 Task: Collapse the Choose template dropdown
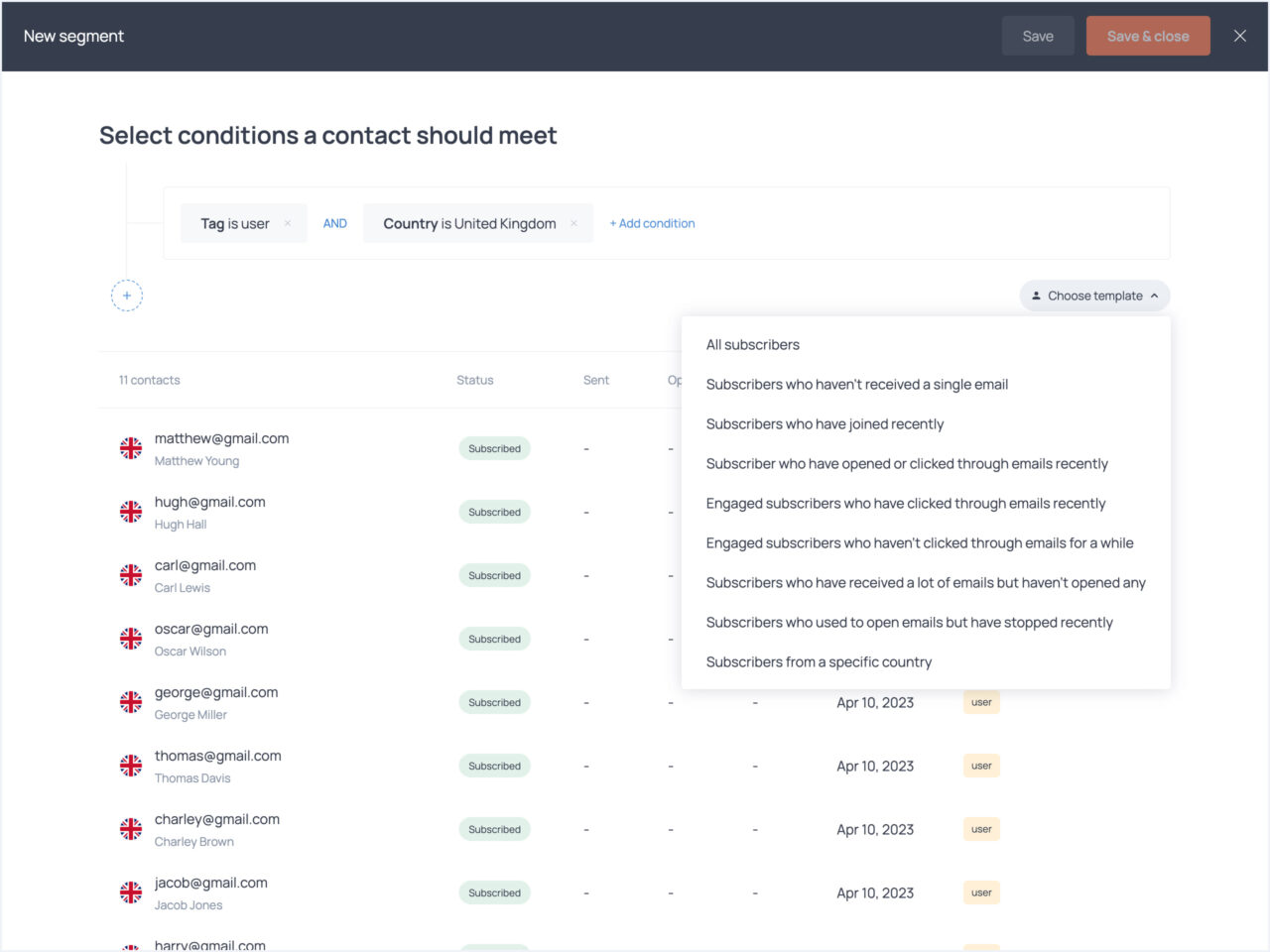pyautogui.click(x=1094, y=296)
